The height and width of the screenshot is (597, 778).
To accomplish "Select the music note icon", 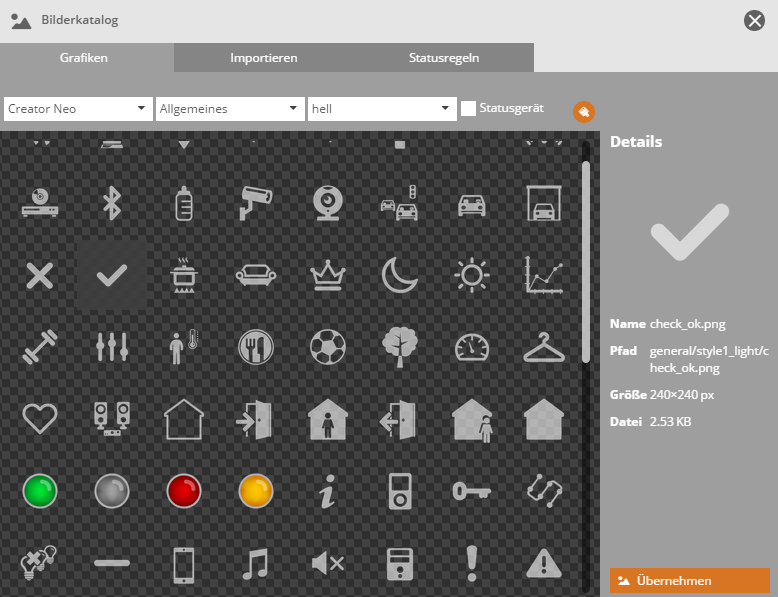I will coord(256,563).
